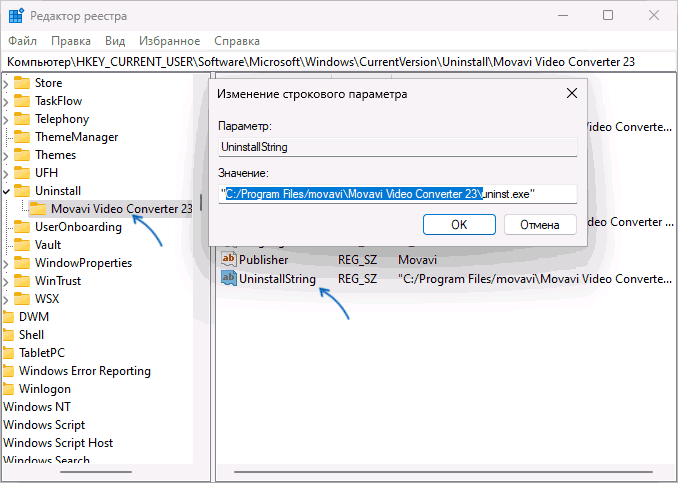Select the Publisher value name
Screen dimensions: 678x483
click(x=263, y=259)
